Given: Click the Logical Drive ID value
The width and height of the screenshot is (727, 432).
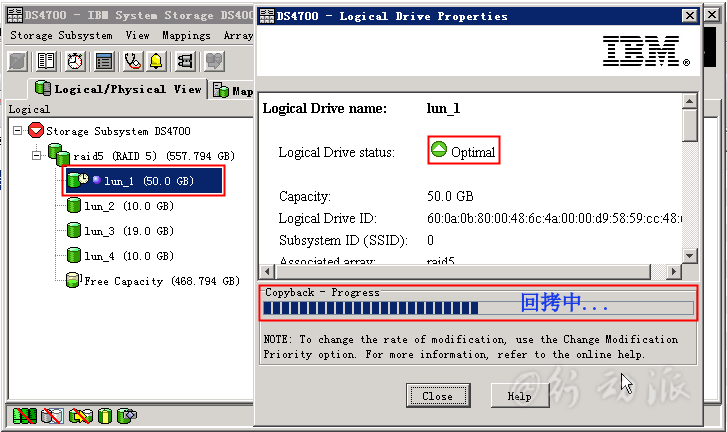Looking at the screenshot, I should click(554, 218).
